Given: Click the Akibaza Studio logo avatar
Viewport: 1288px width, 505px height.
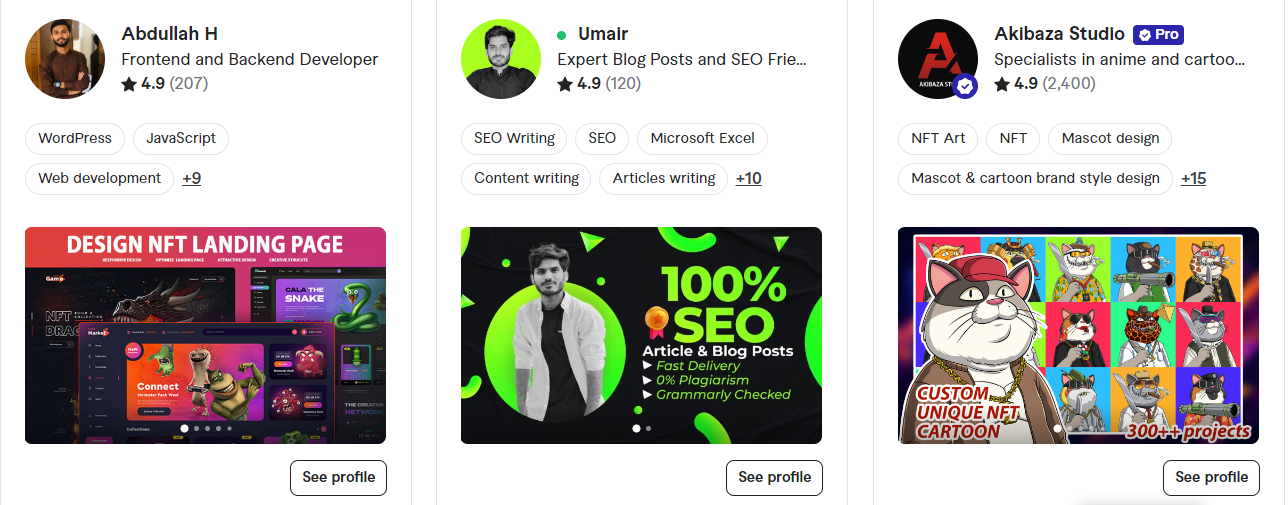Looking at the screenshot, I should pos(937,59).
